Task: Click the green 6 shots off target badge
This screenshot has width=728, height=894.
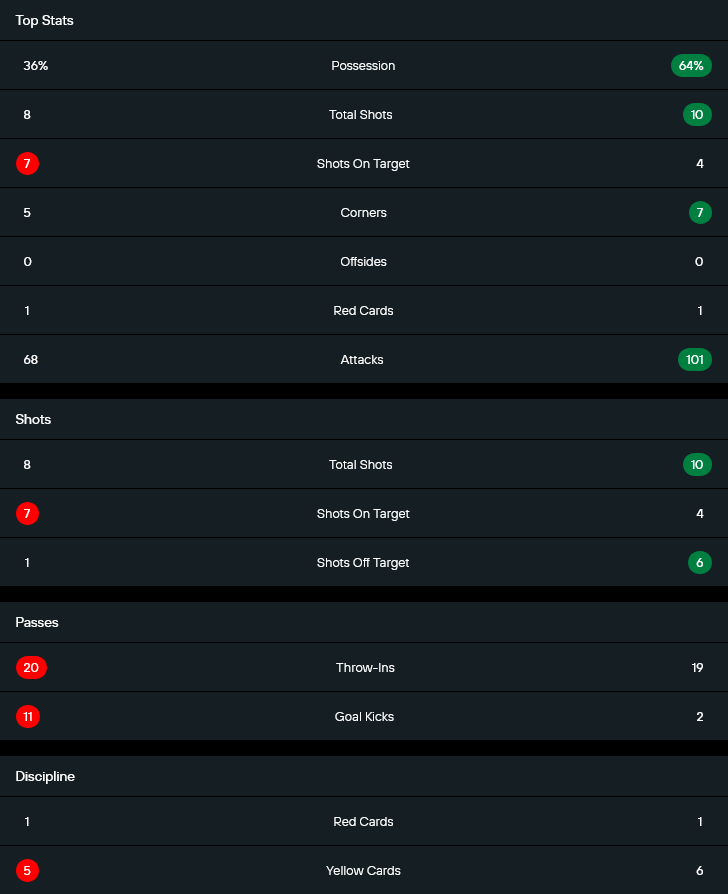Action: (700, 562)
